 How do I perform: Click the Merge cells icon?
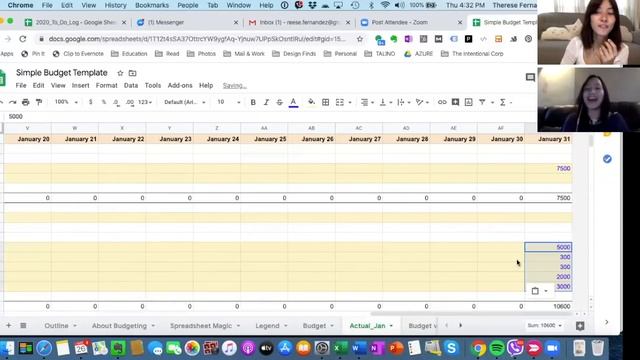coord(340,102)
